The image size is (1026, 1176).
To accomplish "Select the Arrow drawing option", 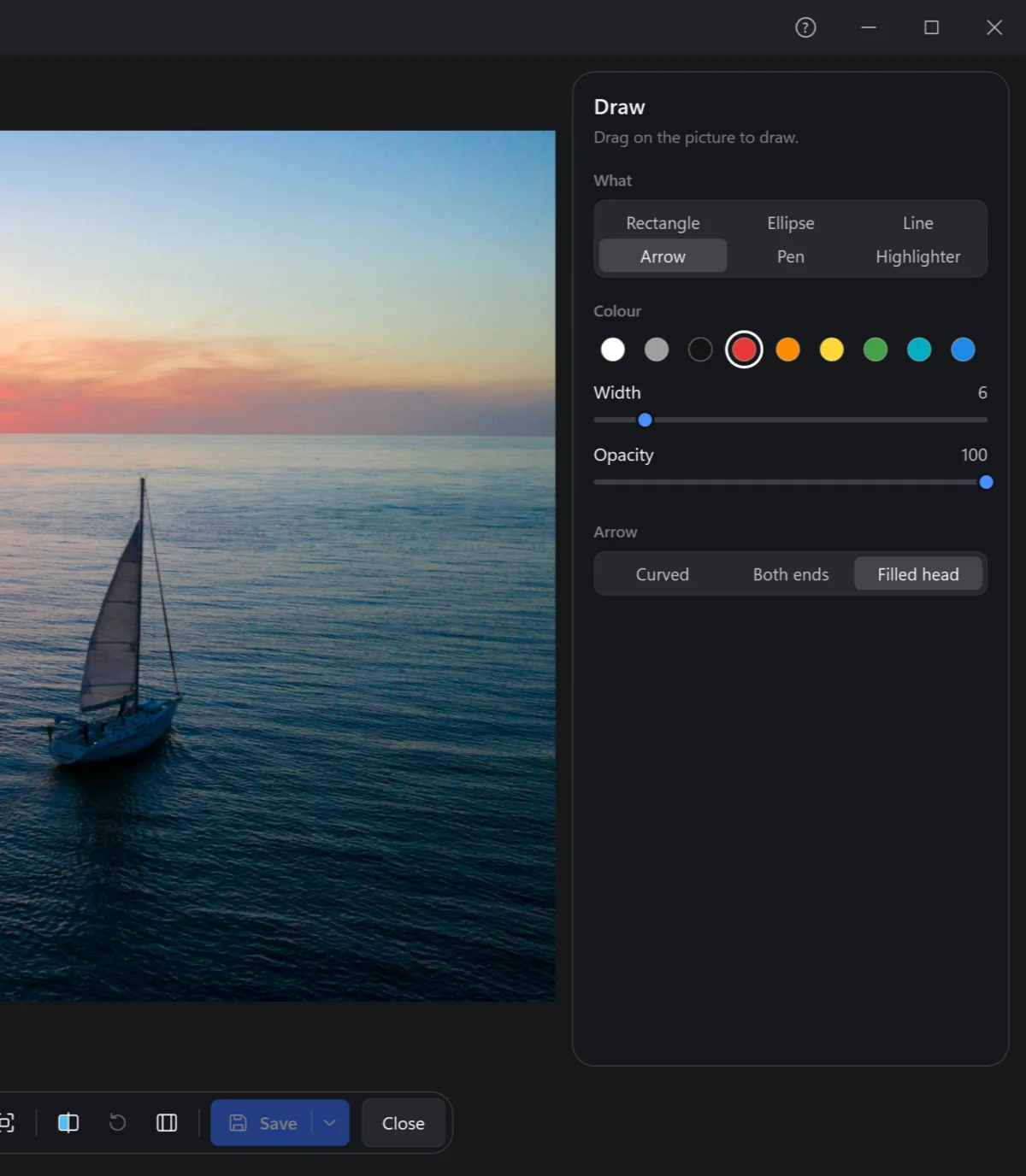I will pyautogui.click(x=663, y=256).
